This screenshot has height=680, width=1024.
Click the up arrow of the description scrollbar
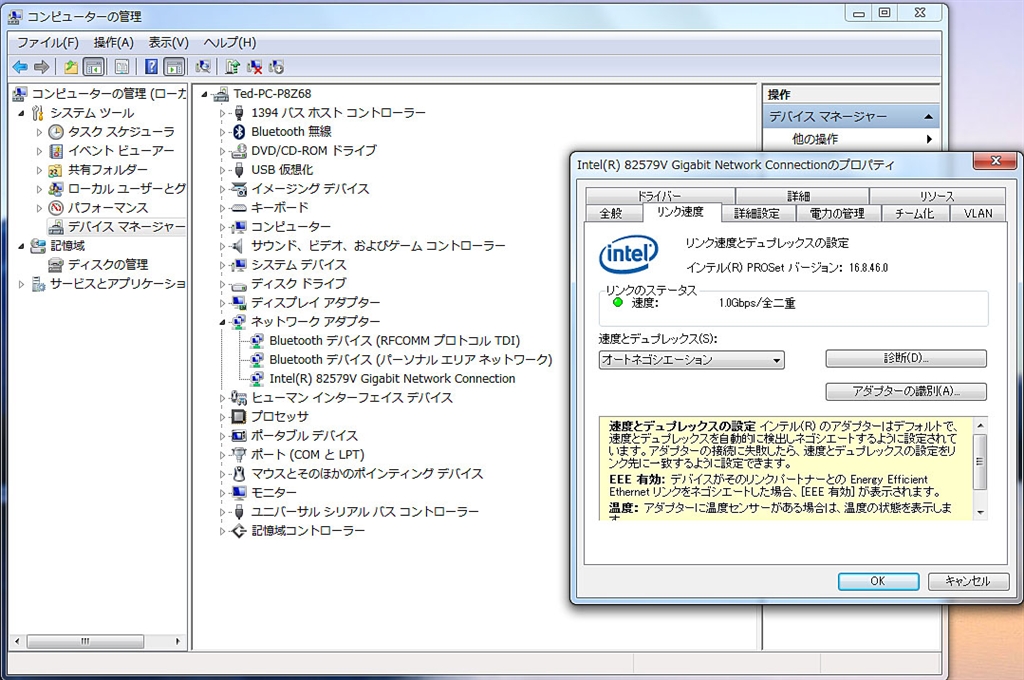pyautogui.click(x=980, y=426)
